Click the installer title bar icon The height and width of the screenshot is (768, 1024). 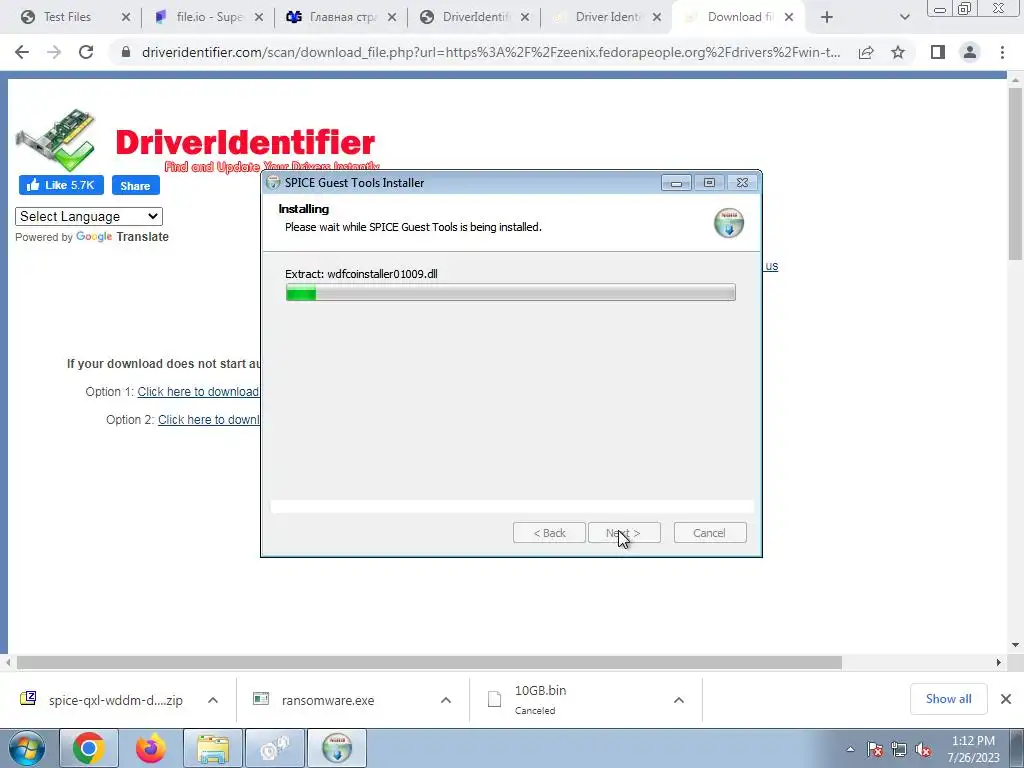point(274,183)
